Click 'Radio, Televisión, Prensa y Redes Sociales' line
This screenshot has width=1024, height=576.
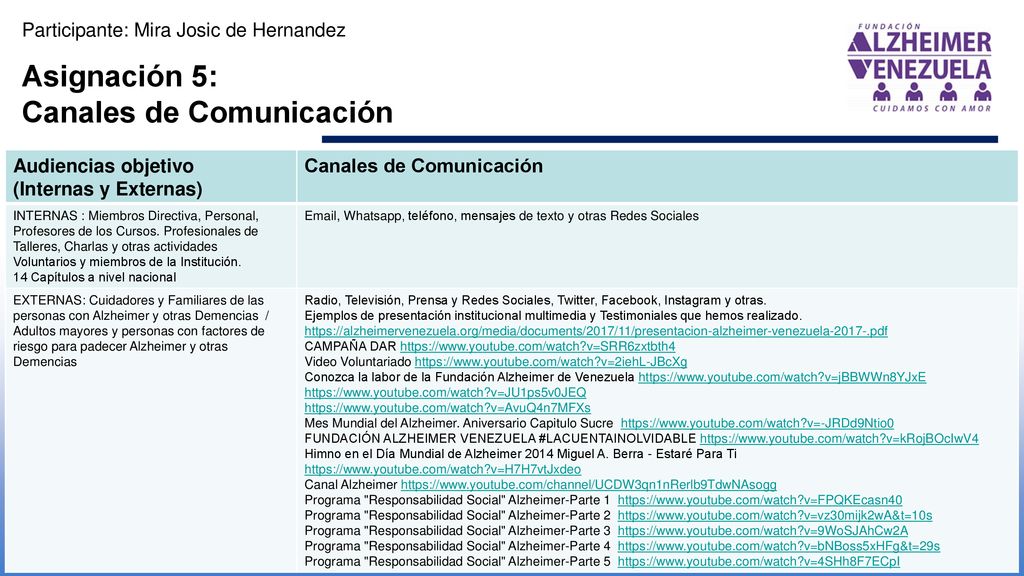click(535, 300)
